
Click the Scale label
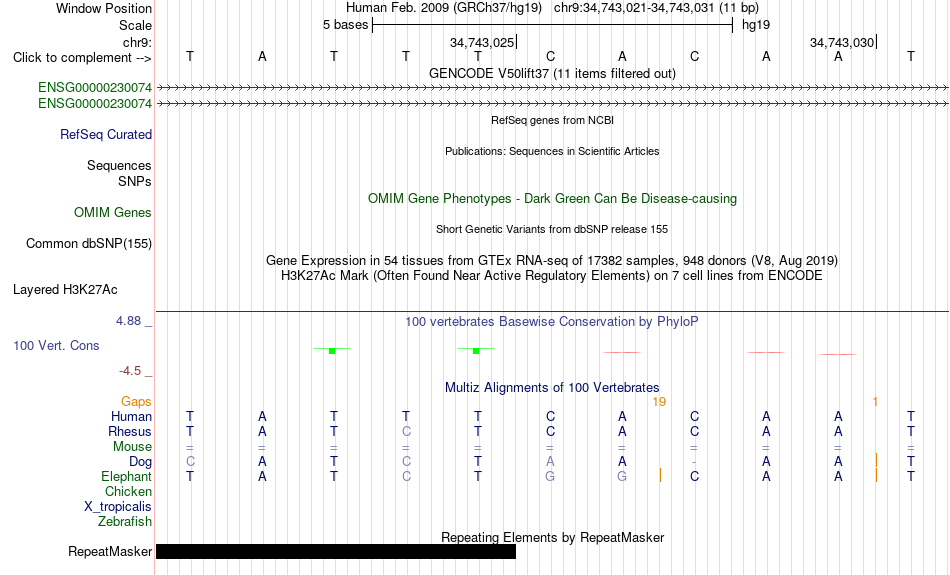pos(135,25)
